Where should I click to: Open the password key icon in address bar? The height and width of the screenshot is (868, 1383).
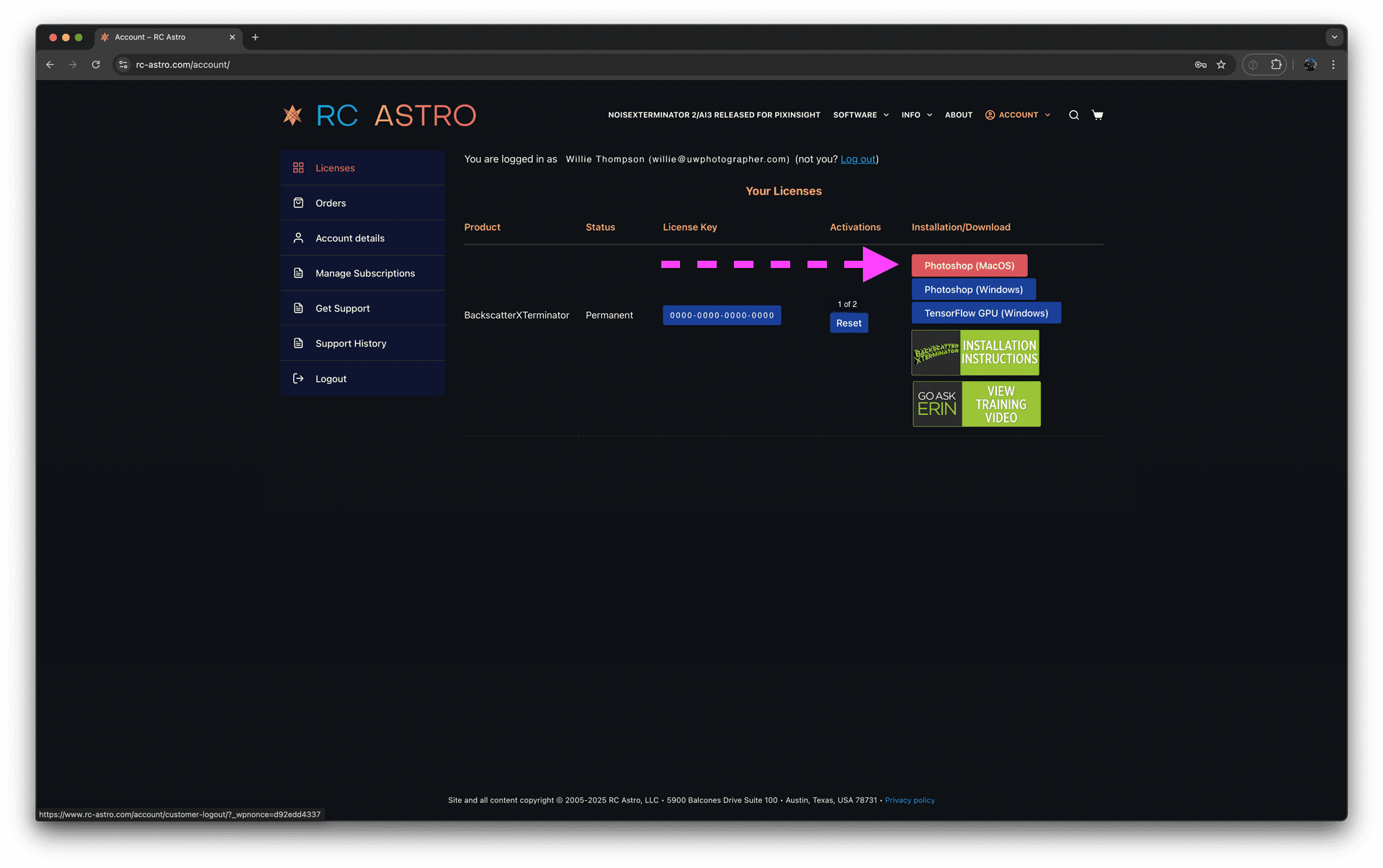click(x=1200, y=65)
